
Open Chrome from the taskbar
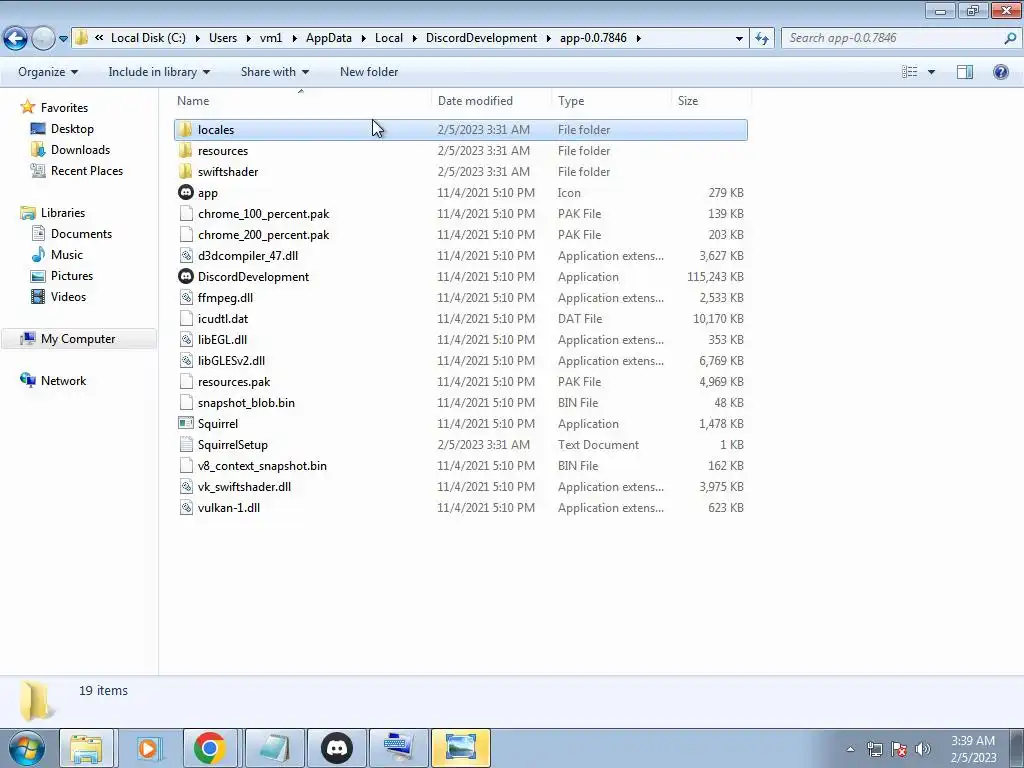pyautogui.click(x=210, y=748)
